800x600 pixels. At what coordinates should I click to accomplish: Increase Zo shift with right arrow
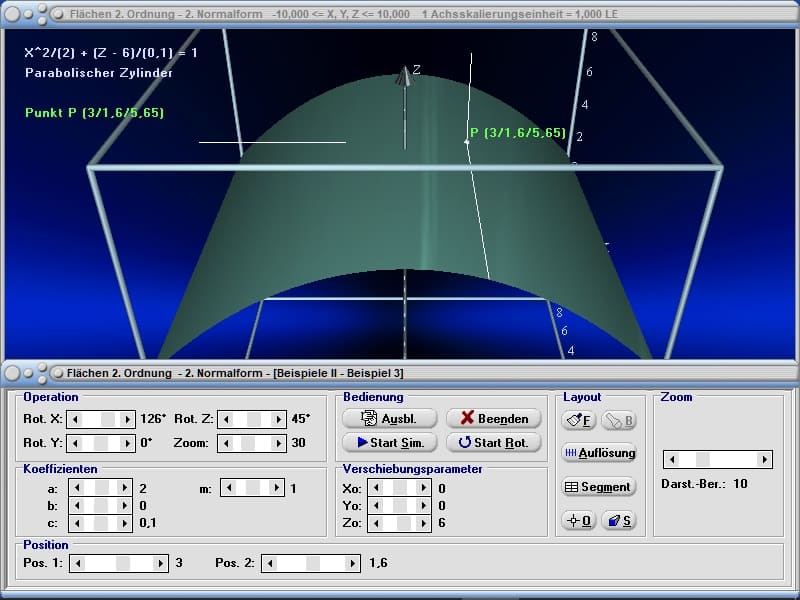pyautogui.click(x=423, y=523)
